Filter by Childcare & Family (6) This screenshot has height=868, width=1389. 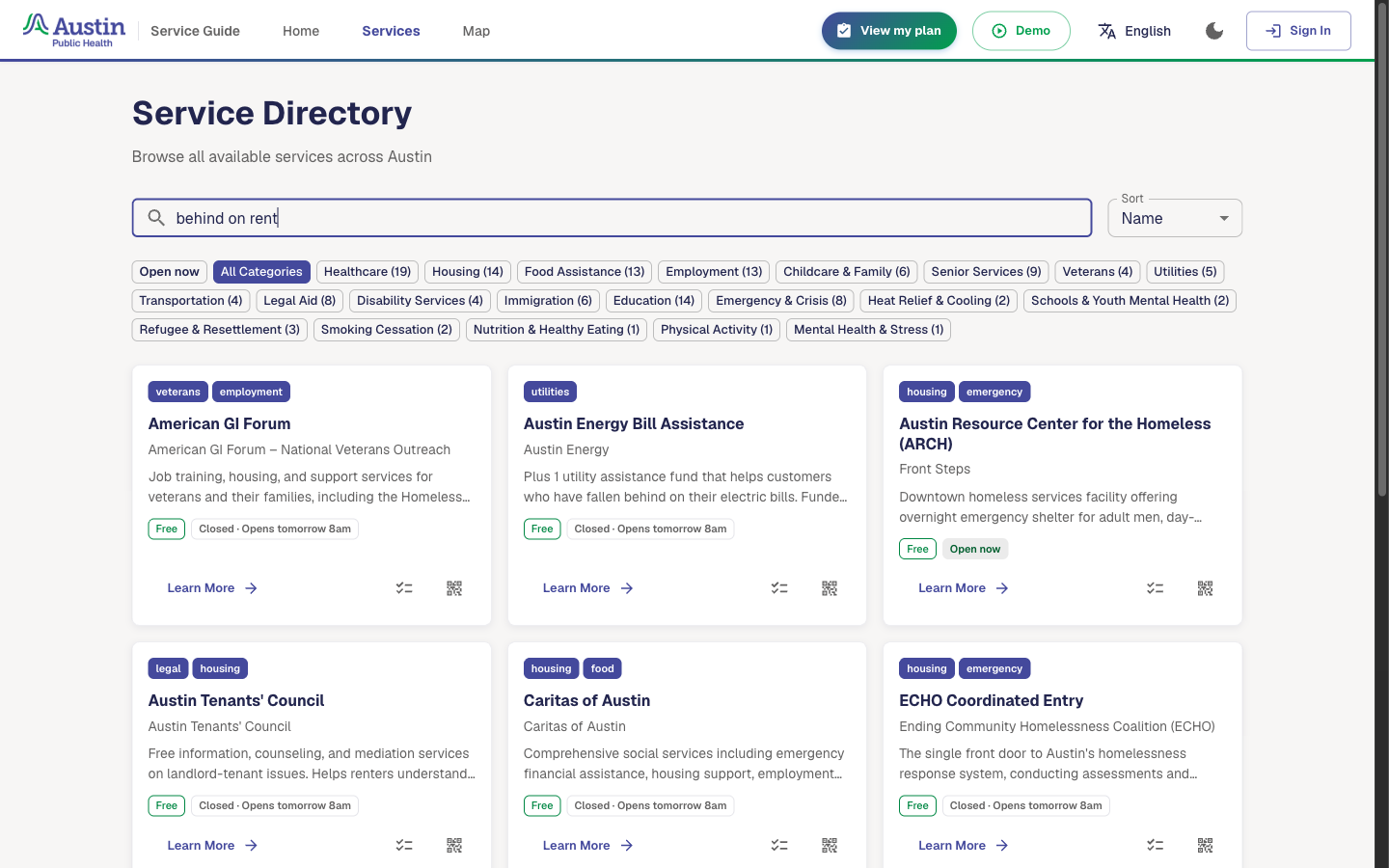(847, 272)
